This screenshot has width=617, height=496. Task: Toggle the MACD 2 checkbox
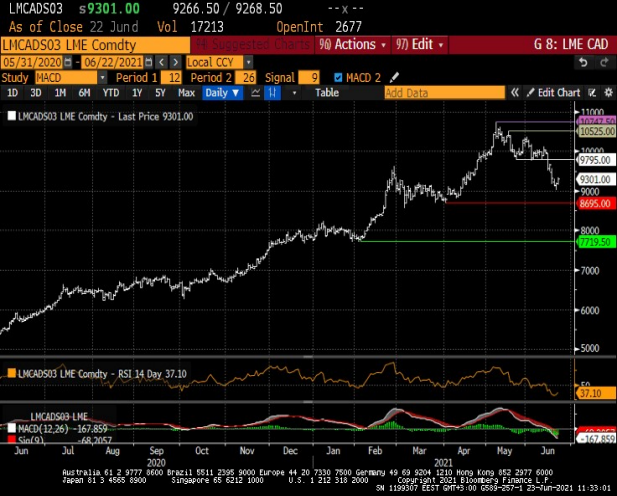[x=338, y=78]
